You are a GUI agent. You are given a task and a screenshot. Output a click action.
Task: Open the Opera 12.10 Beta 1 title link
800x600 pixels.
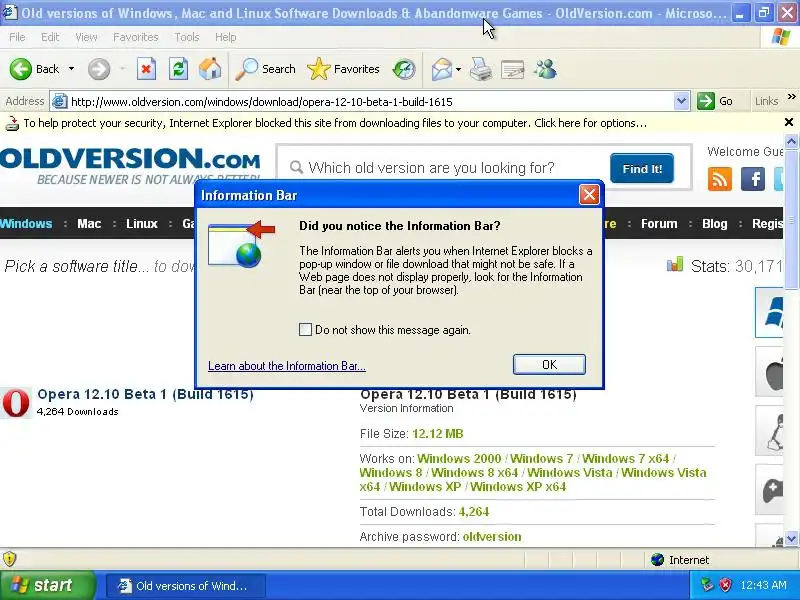coord(145,394)
